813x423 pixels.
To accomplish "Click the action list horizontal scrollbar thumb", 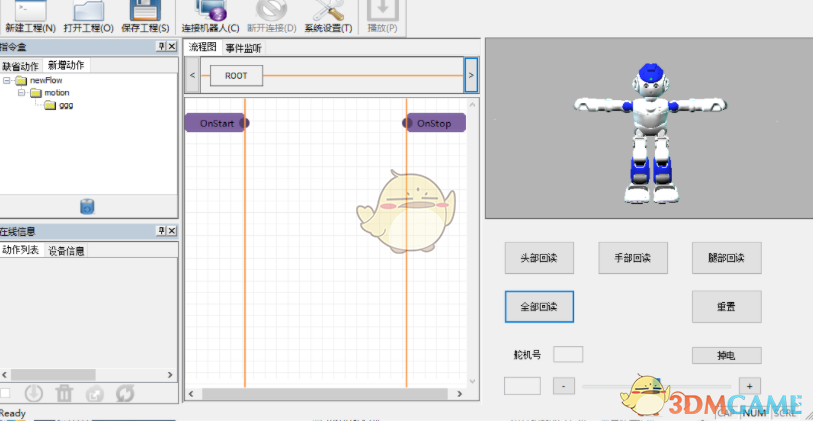I will 53,374.
